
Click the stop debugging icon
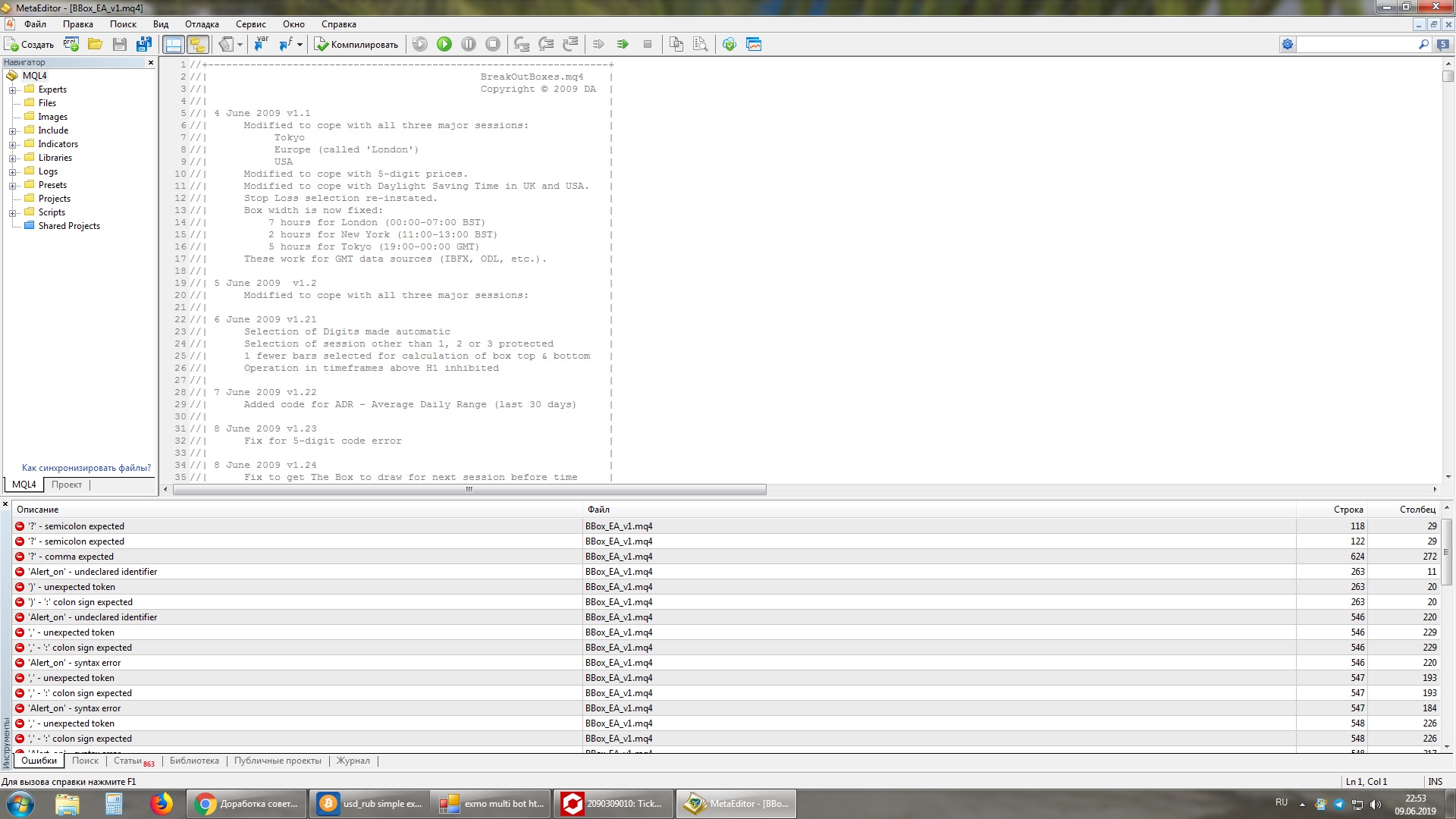(x=493, y=44)
